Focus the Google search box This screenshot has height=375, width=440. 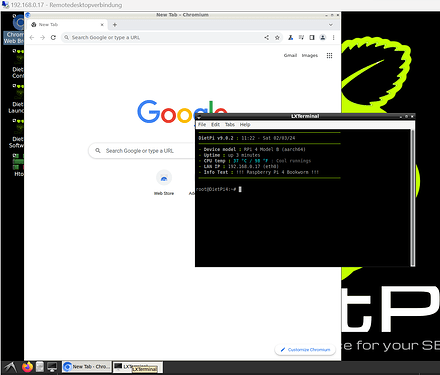pyautogui.click(x=143, y=151)
